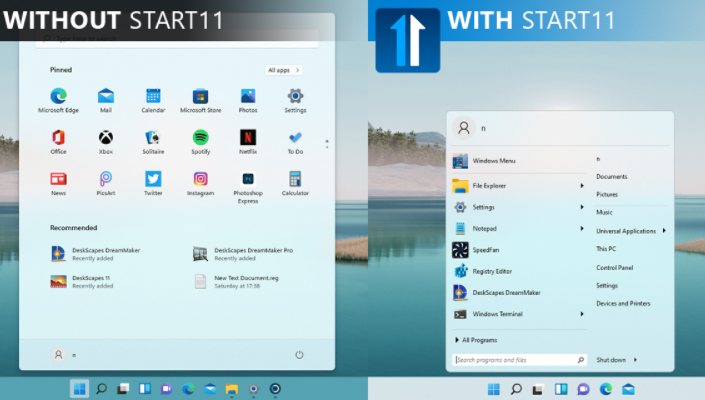Open New Text Document.reg recommended file

click(x=236, y=281)
